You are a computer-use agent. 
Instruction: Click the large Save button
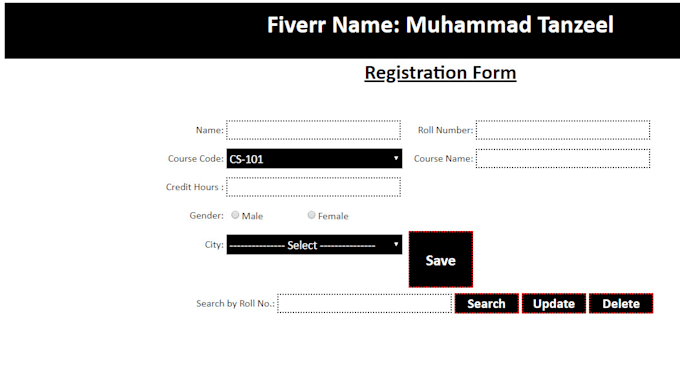coord(441,259)
